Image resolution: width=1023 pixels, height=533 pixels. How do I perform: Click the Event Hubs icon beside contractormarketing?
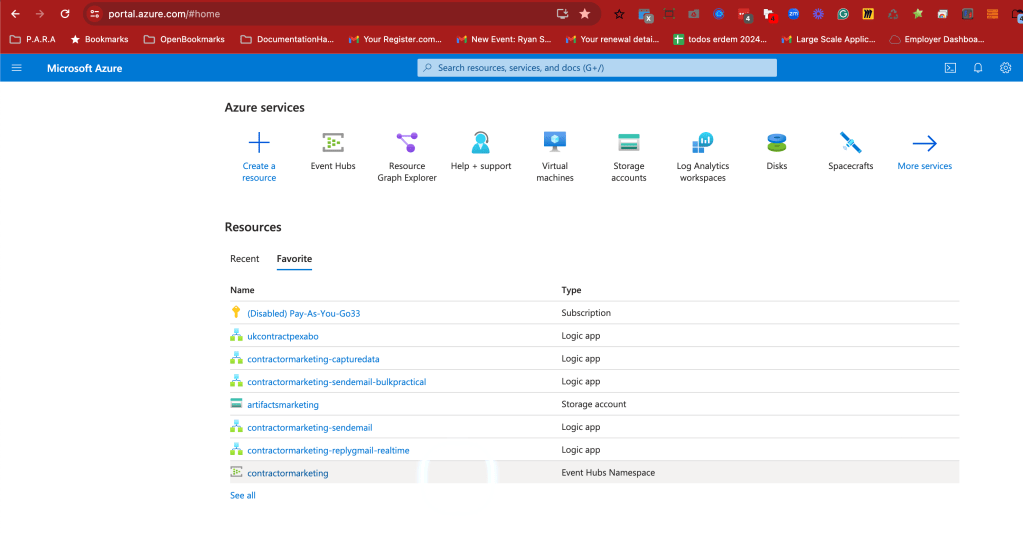tap(236, 472)
